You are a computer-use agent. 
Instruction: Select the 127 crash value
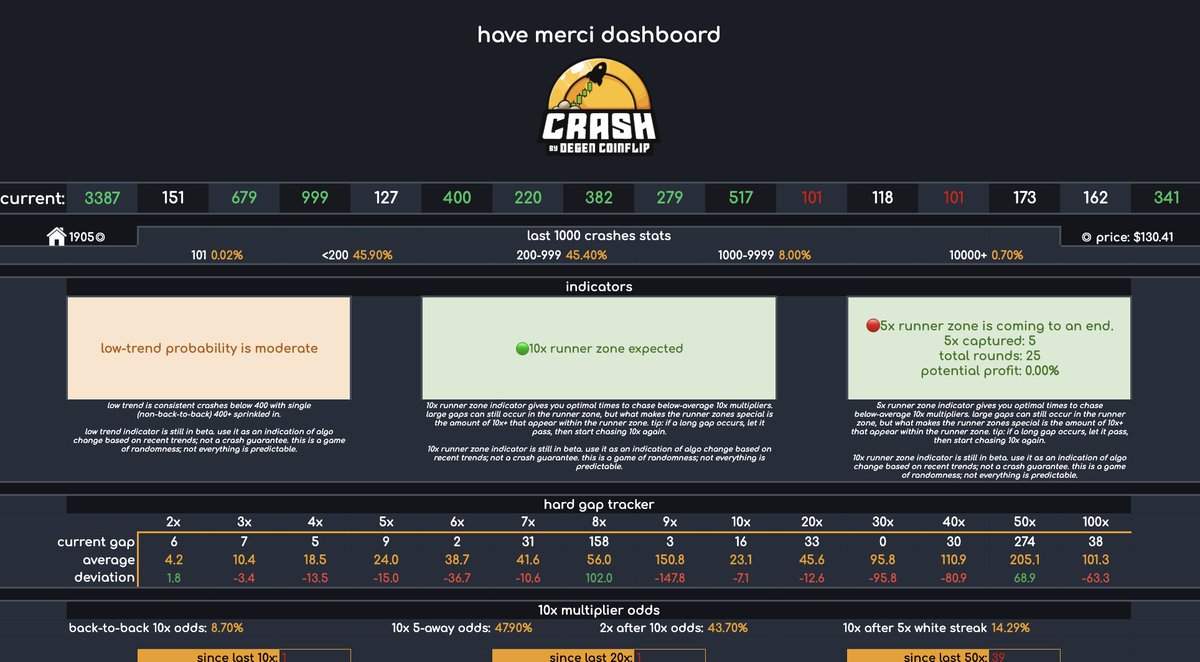click(x=386, y=198)
